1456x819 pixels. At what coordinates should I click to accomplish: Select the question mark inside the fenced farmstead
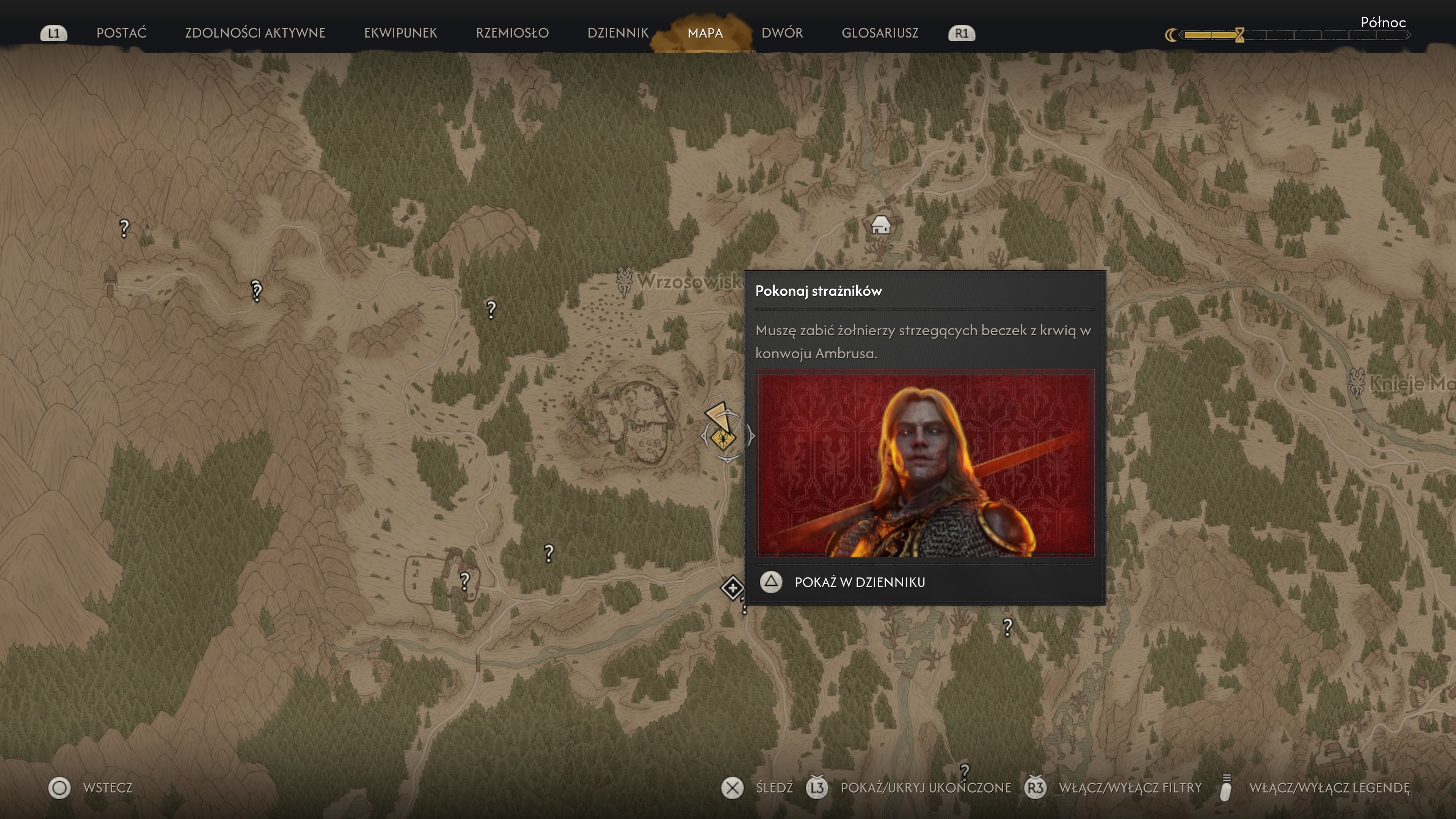tap(464, 581)
